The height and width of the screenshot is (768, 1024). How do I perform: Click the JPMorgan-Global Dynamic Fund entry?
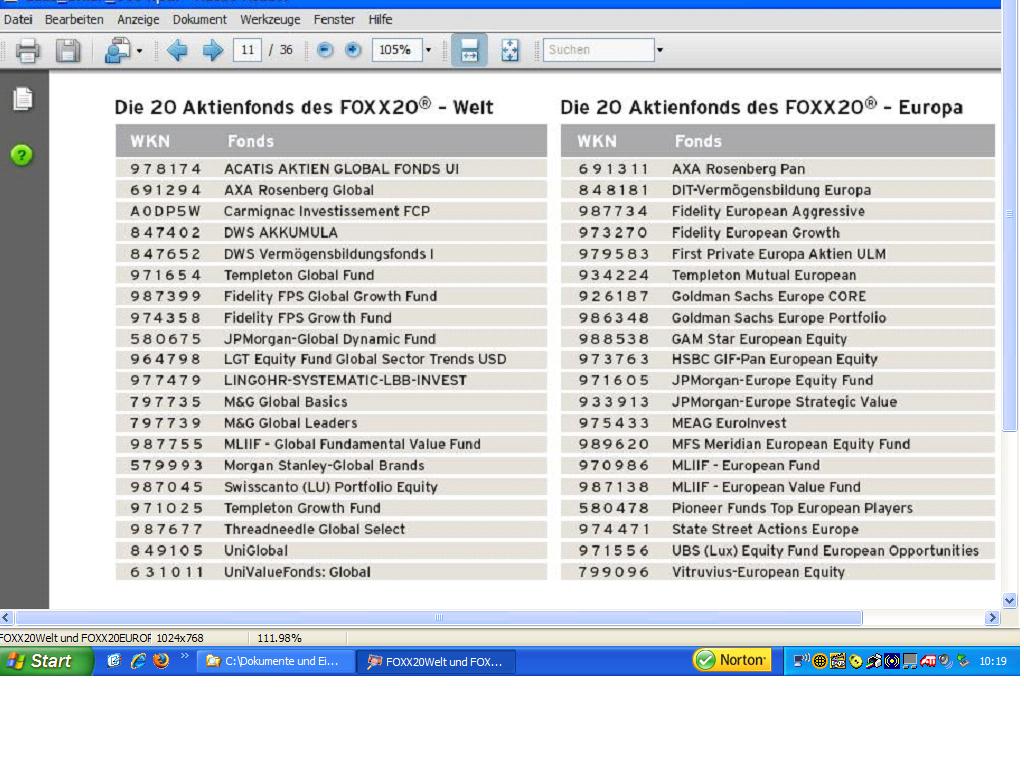point(330,339)
